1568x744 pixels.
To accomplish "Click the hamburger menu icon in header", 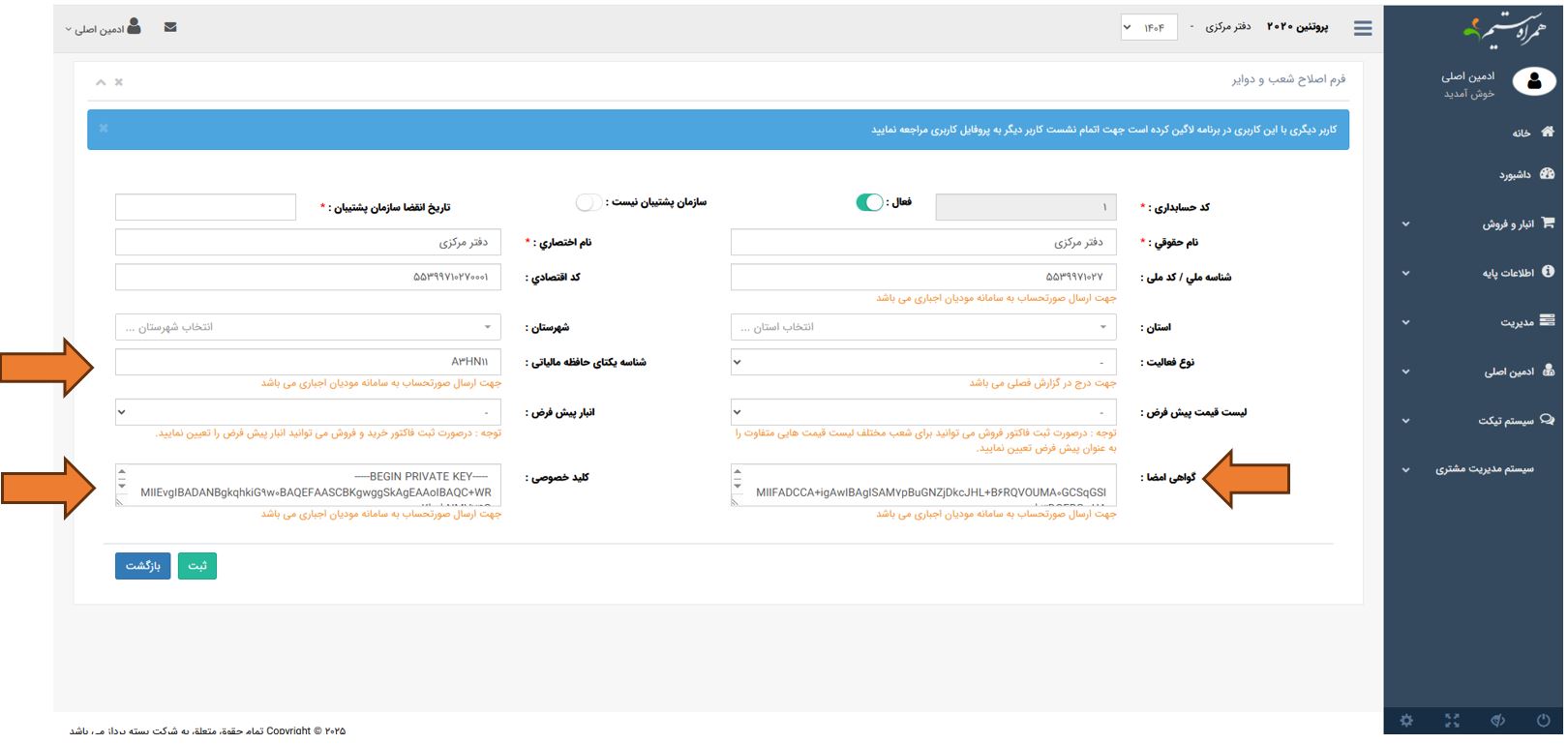I will point(1363,28).
